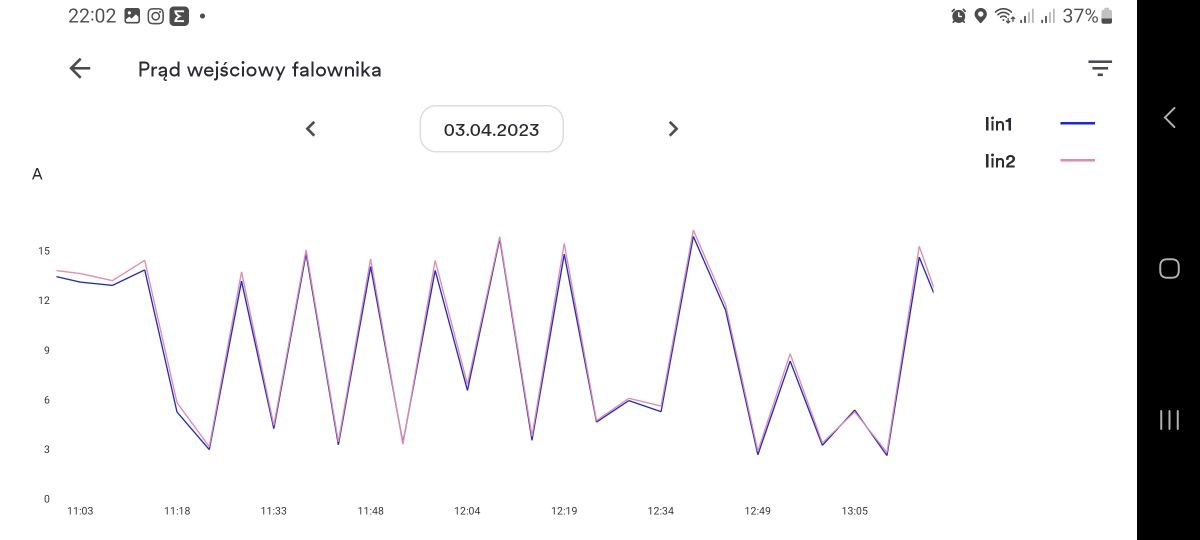1200x540 pixels.
Task: Click the 11:03 time axis label
Action: pyautogui.click(x=80, y=511)
